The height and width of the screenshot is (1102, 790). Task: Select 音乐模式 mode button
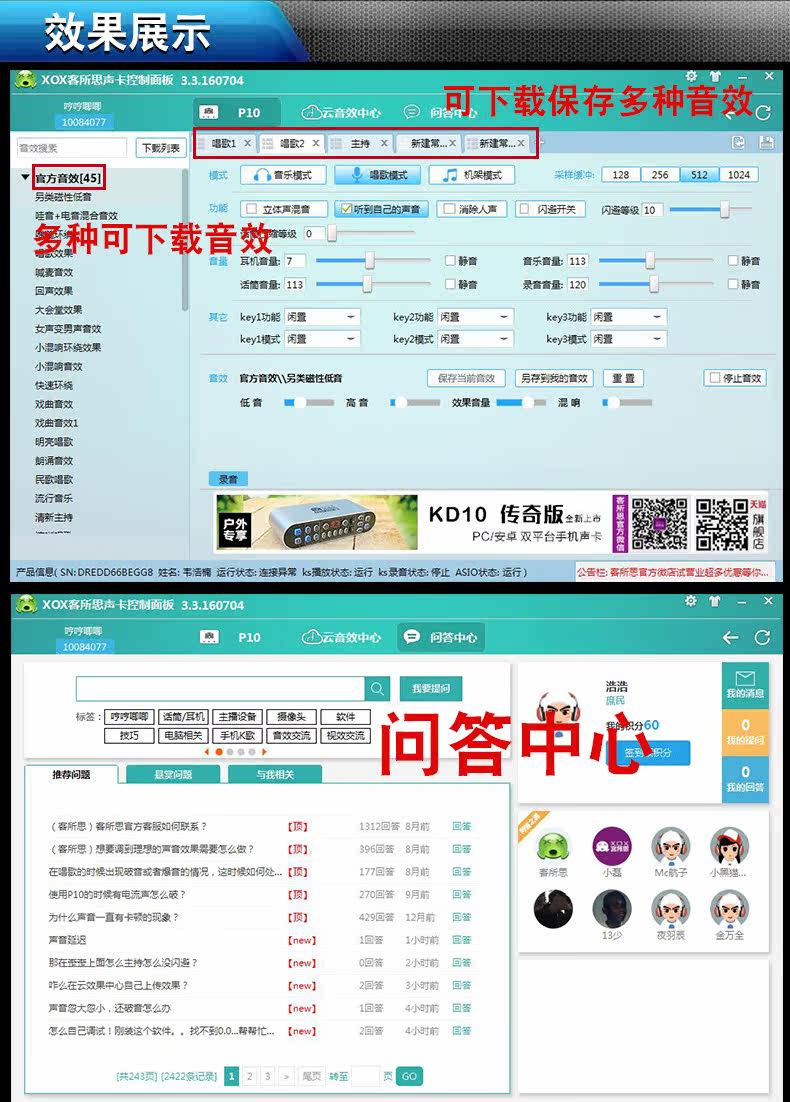point(283,175)
